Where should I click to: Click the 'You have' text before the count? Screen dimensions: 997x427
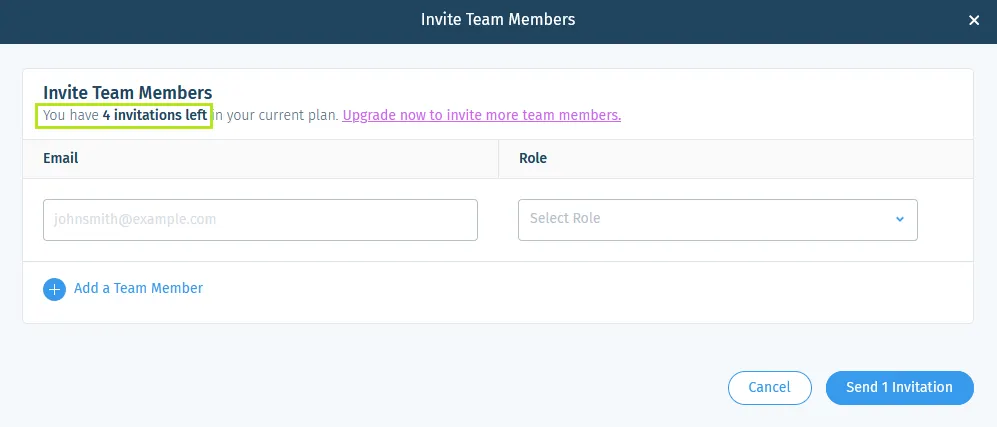pyautogui.click(x=70, y=115)
